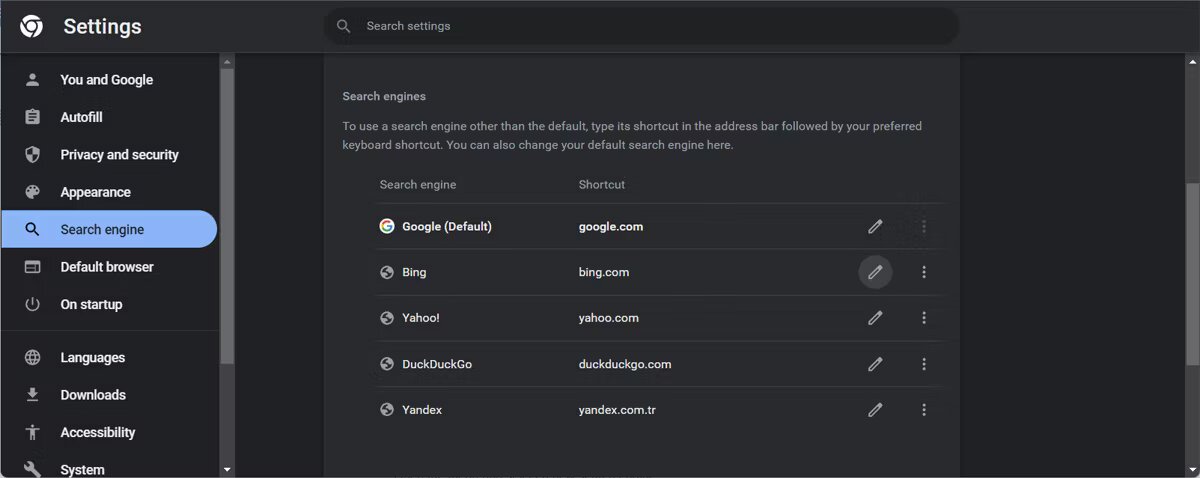Click the accessibility figure icon

pyautogui.click(x=32, y=432)
